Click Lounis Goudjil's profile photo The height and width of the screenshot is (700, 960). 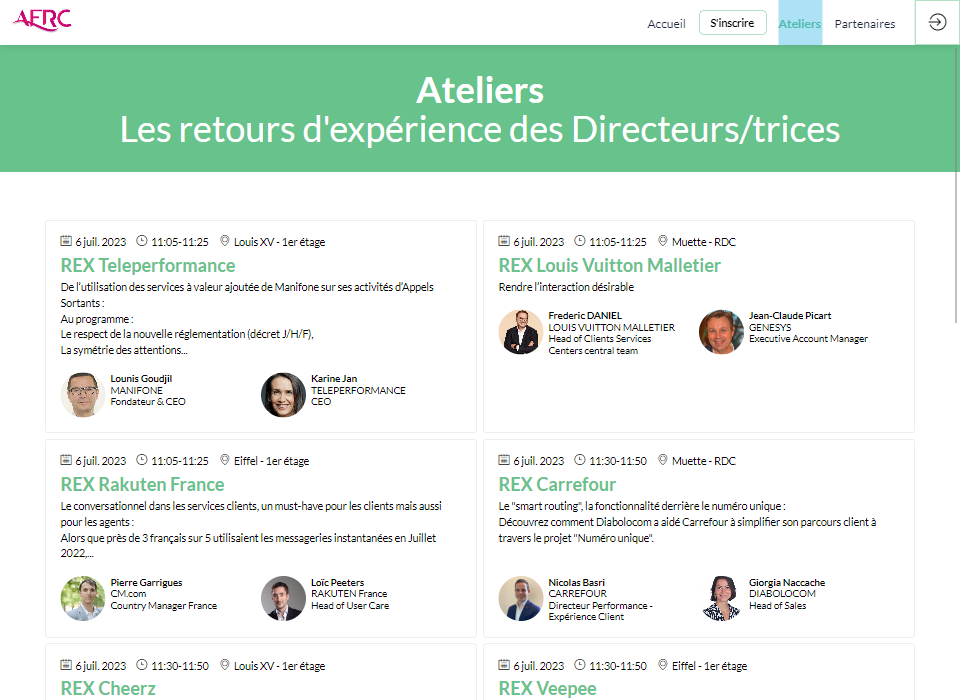click(83, 395)
